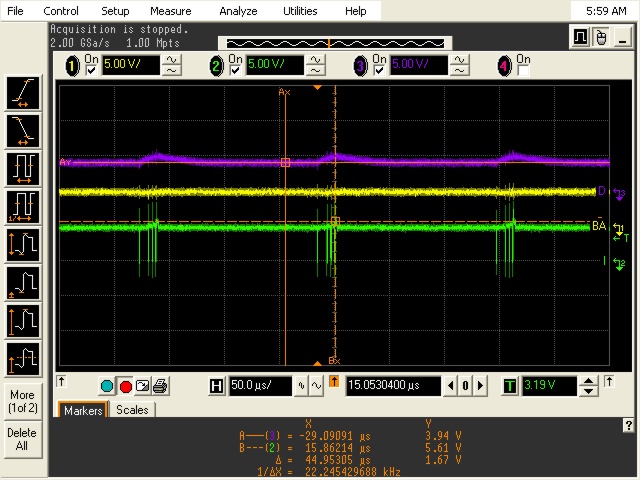This screenshot has height=480, width=640.
Task: Open the Analyze menu
Action: coord(238,11)
